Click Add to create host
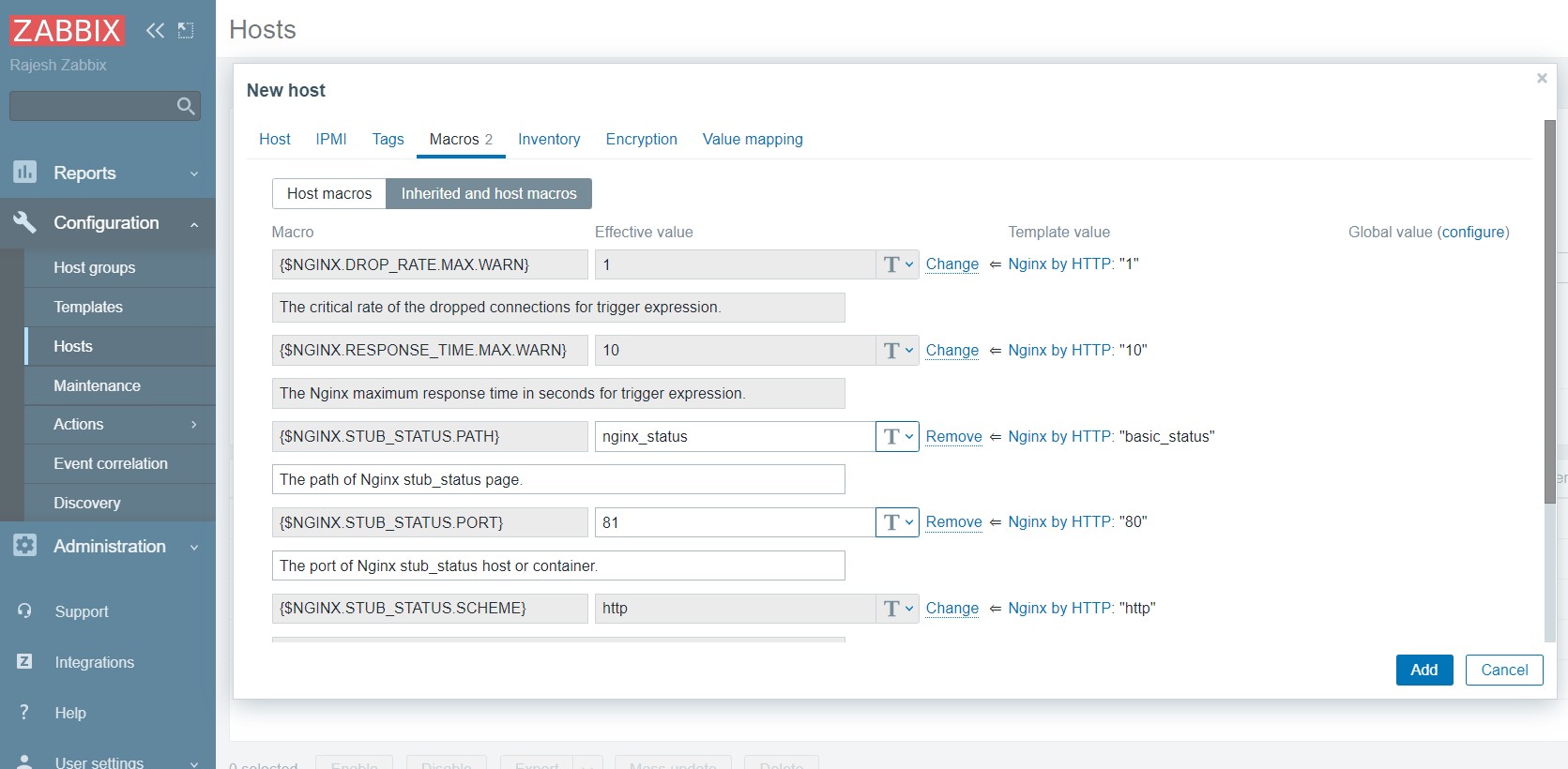 [1423, 670]
